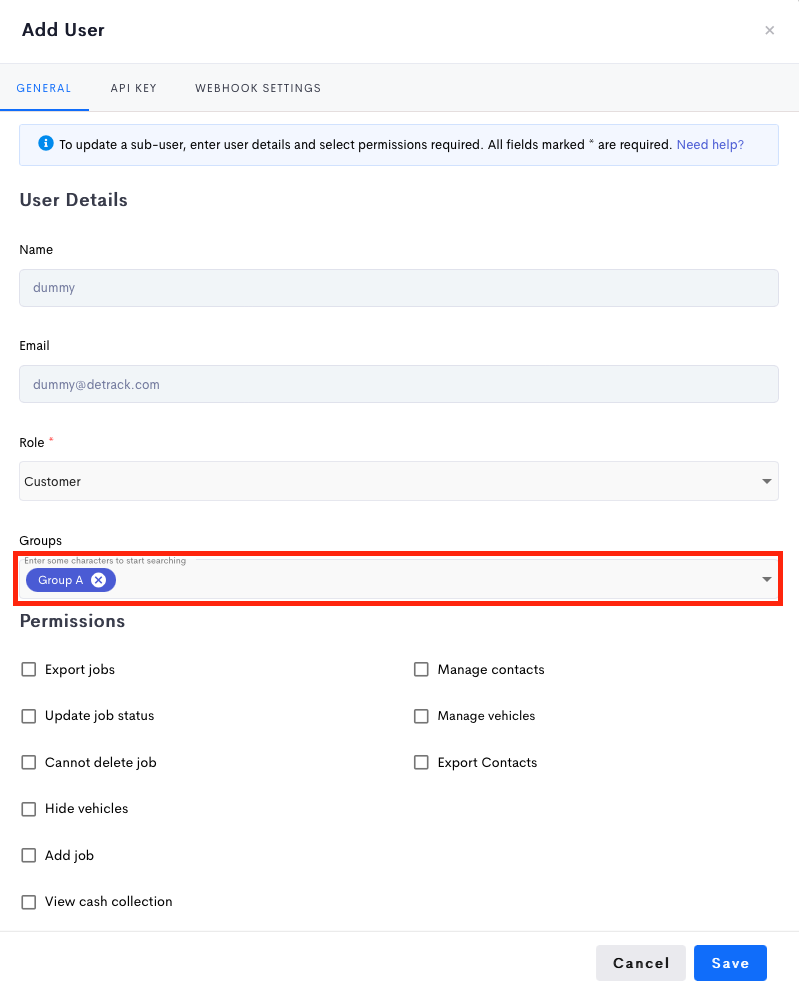Enable Hide vehicles permission

tap(29, 809)
